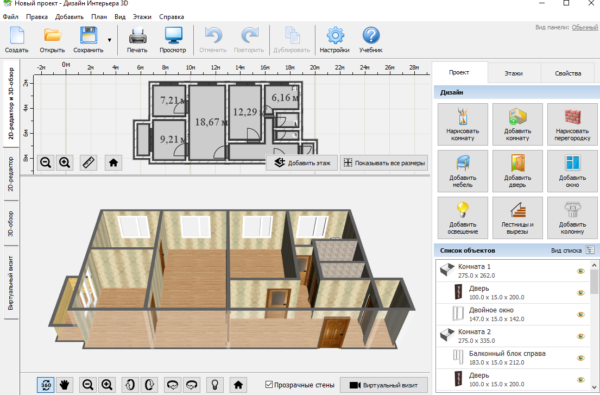The image size is (600, 395).
Task: Switch to the Свойства tab
Action: click(x=568, y=73)
